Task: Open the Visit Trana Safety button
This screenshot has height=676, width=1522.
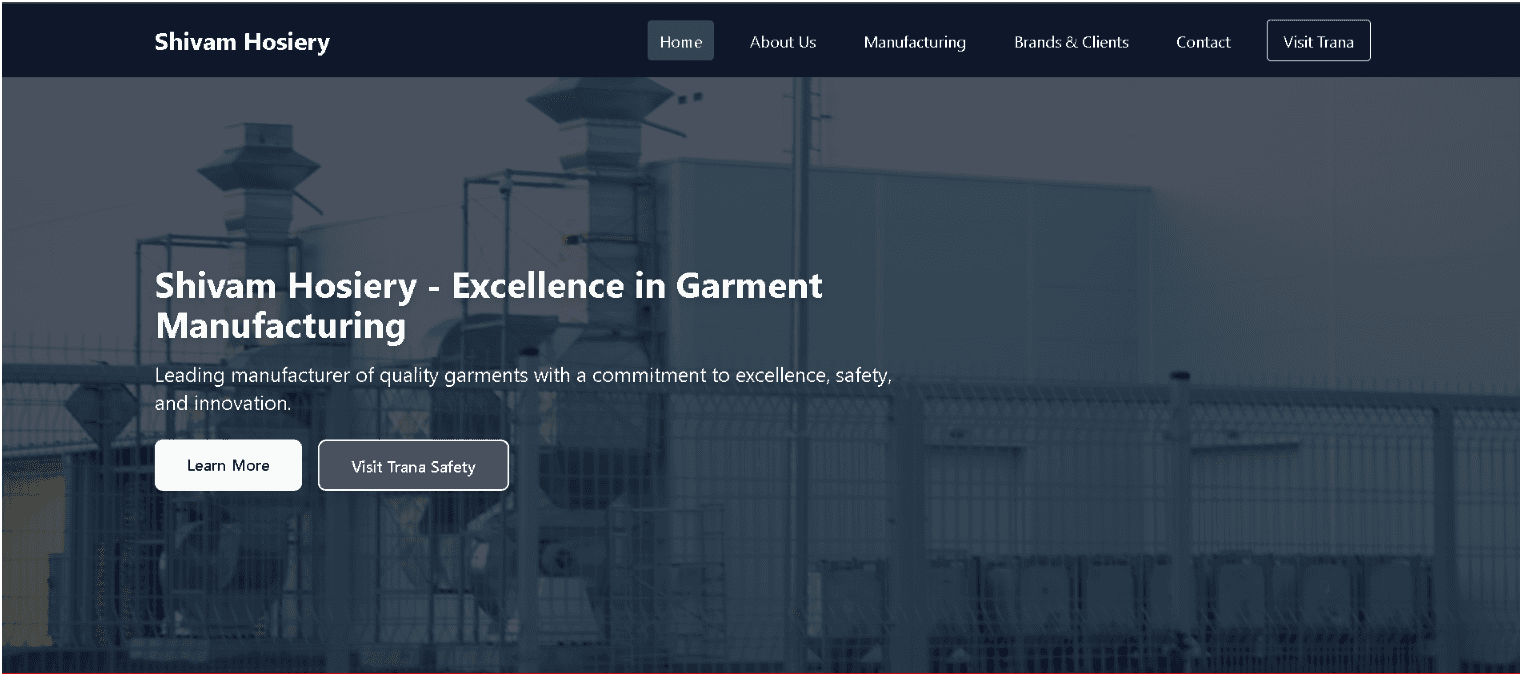Action: pyautogui.click(x=413, y=466)
